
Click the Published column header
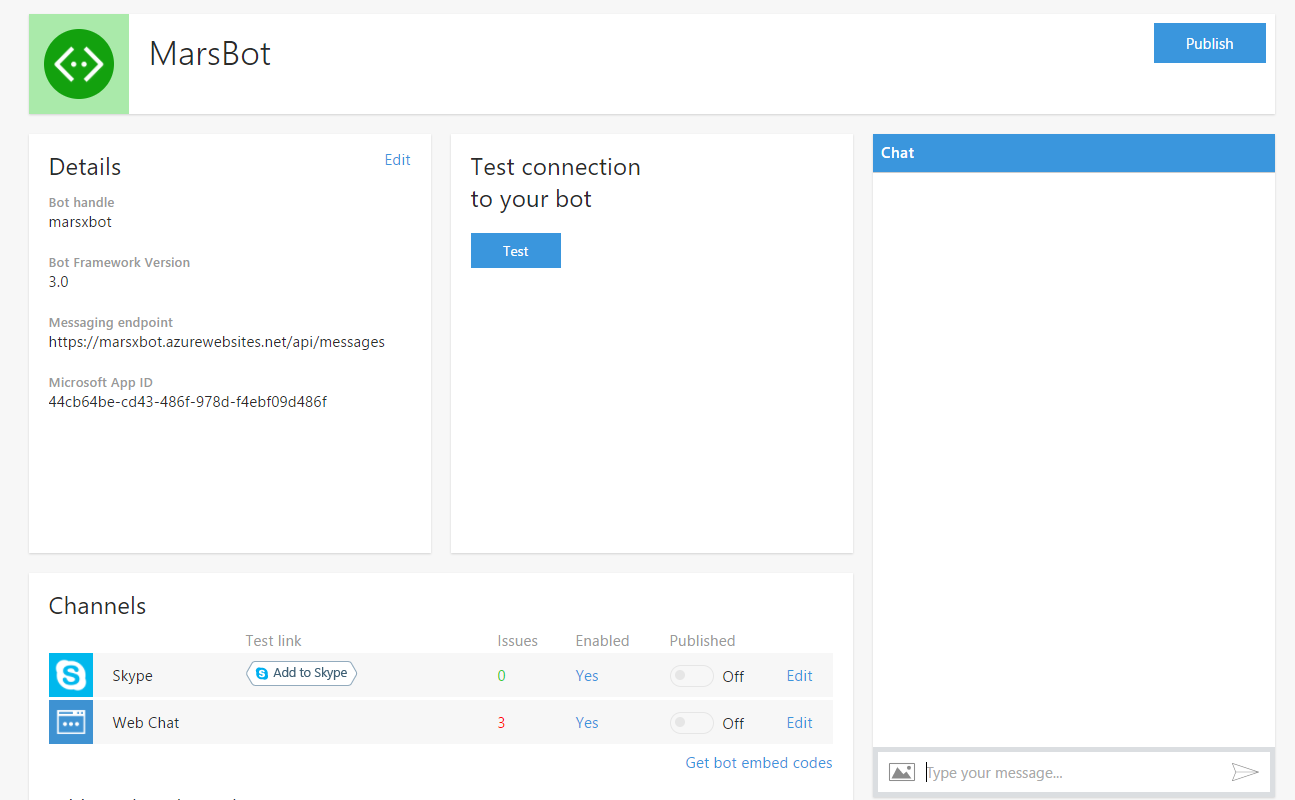[702, 641]
